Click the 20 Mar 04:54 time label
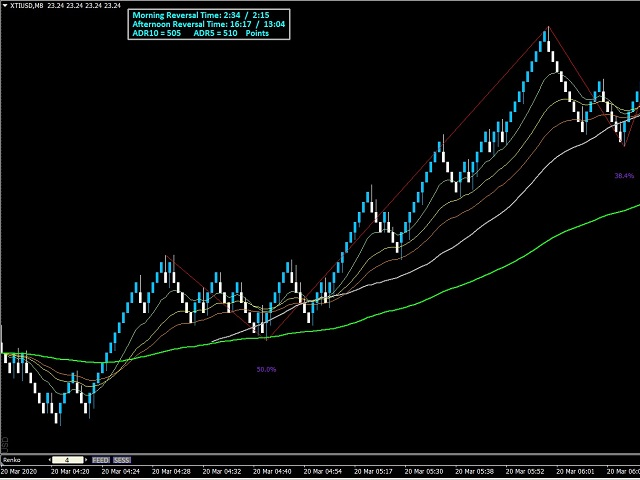 pyautogui.click(x=323, y=471)
